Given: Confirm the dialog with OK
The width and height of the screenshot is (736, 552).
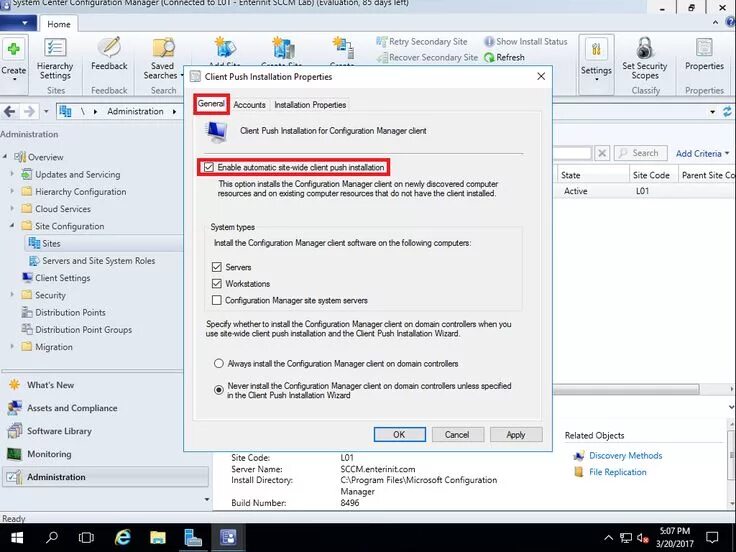Looking at the screenshot, I should tap(399, 435).
